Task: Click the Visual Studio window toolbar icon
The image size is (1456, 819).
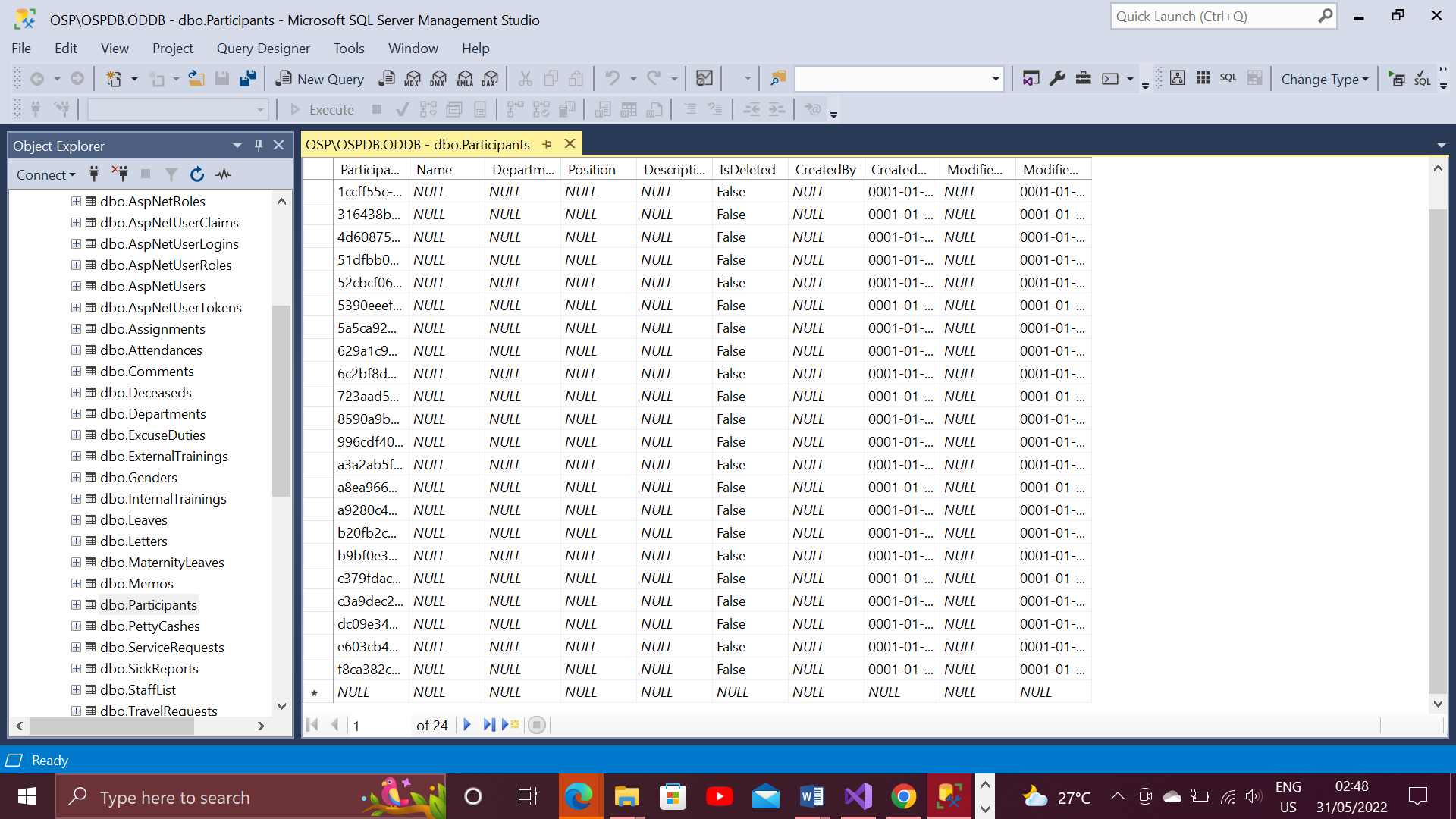Action: click(1031, 79)
